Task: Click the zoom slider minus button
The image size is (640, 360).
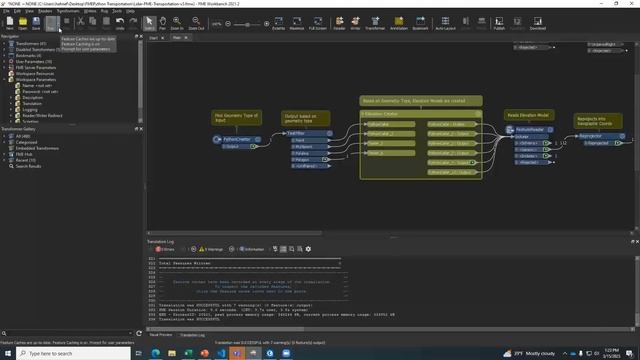Action: click(228, 24)
